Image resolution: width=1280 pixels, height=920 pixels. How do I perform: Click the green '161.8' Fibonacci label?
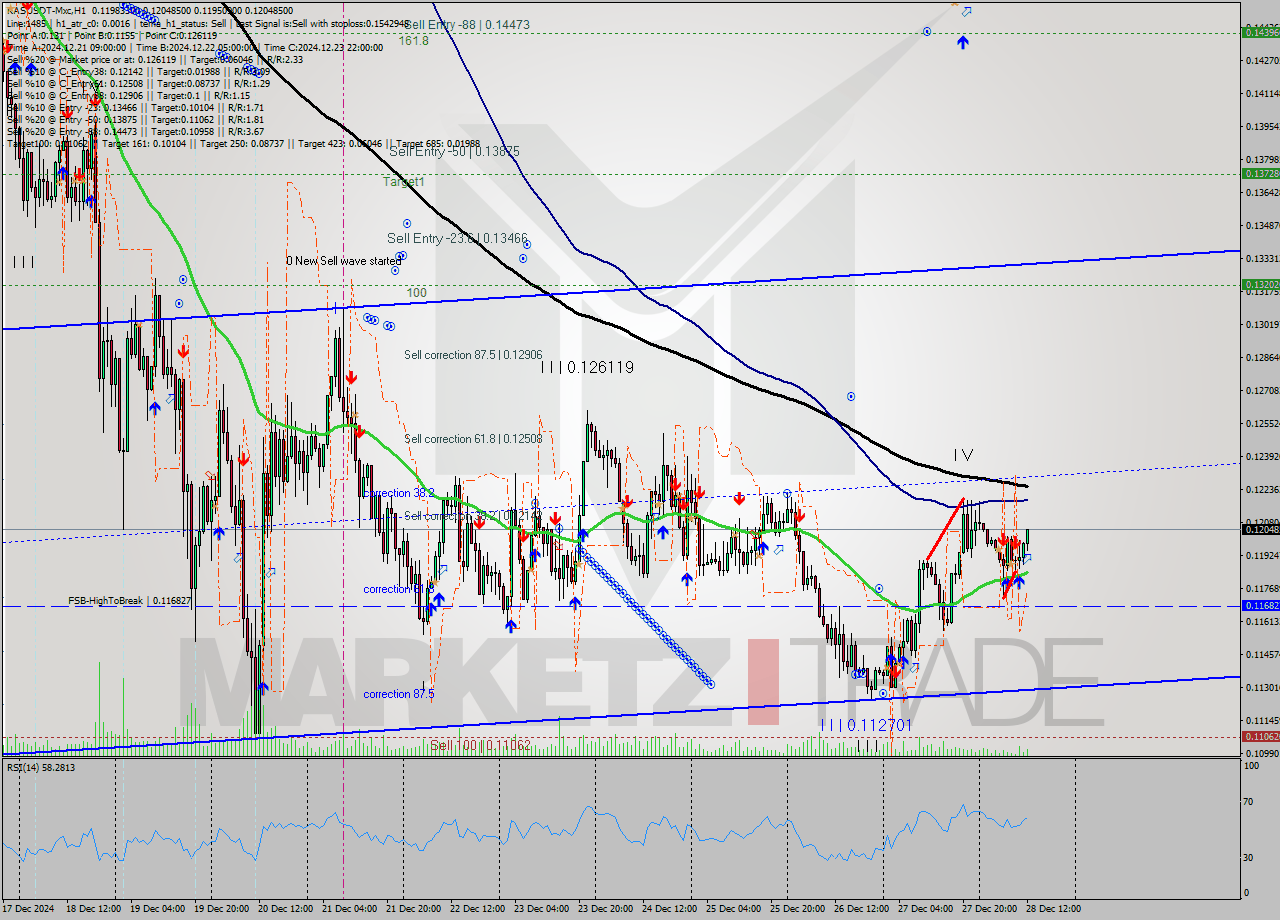click(x=413, y=41)
